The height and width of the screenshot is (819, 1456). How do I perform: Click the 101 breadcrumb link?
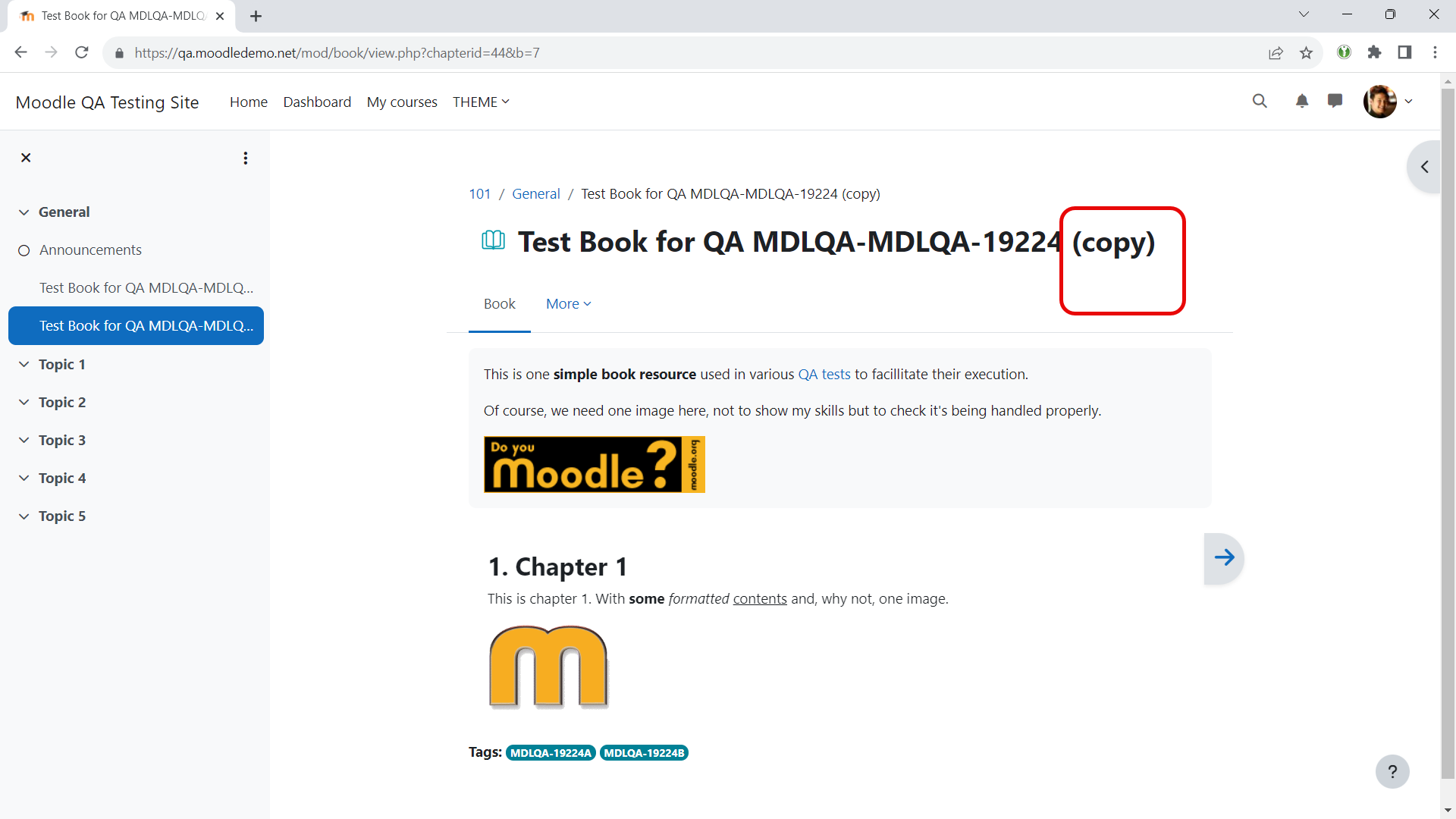(479, 194)
